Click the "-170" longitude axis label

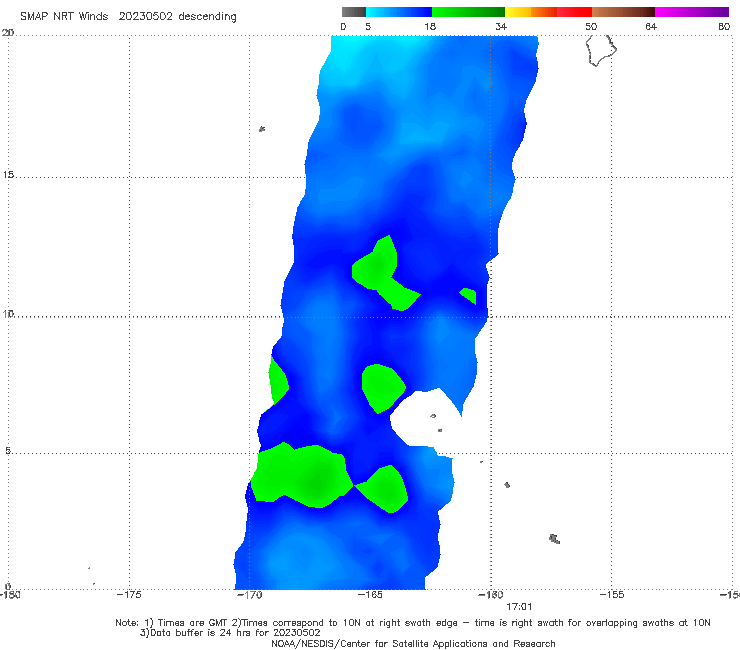pos(249,595)
